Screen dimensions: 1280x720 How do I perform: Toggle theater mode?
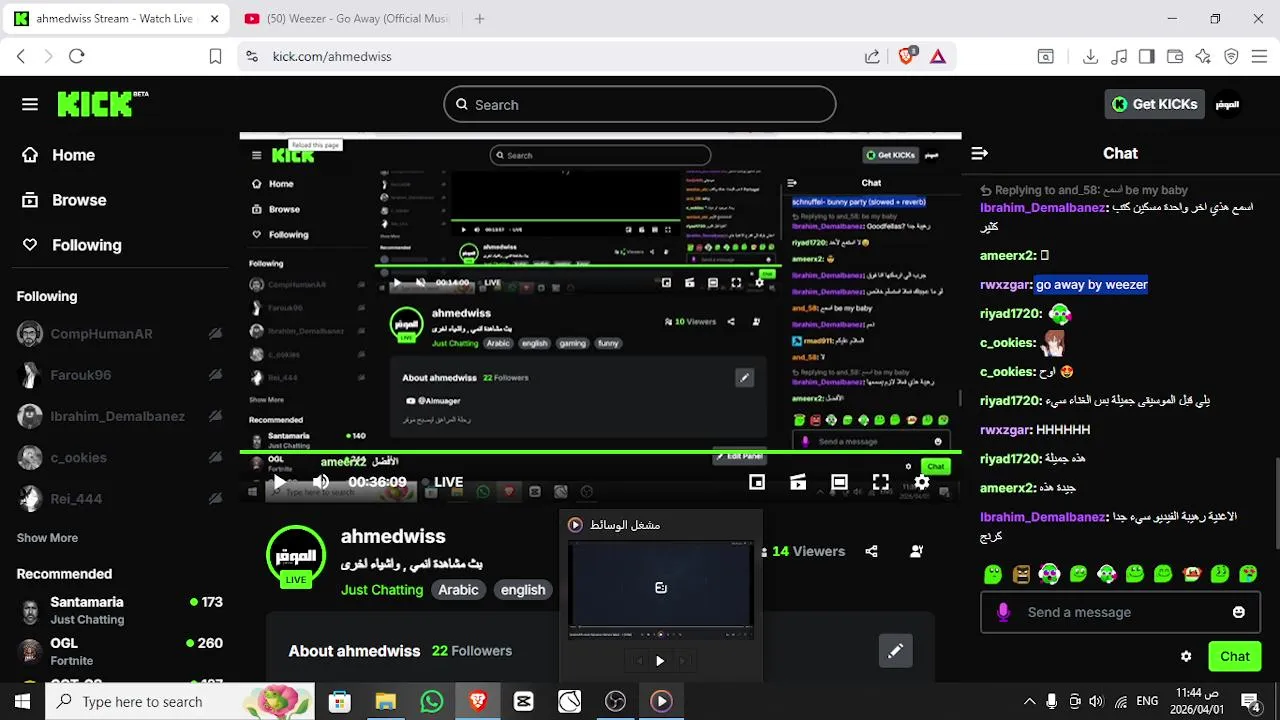point(839,482)
